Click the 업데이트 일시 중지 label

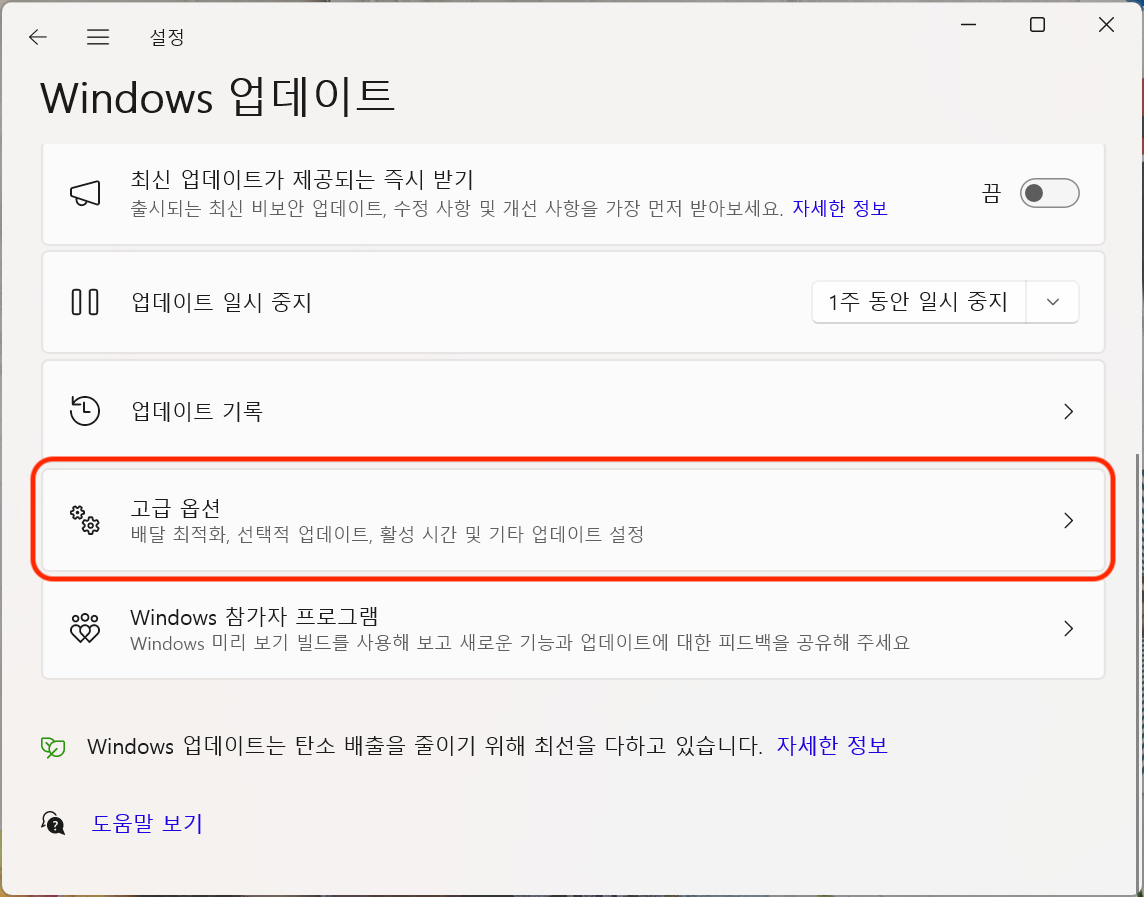click(221, 302)
